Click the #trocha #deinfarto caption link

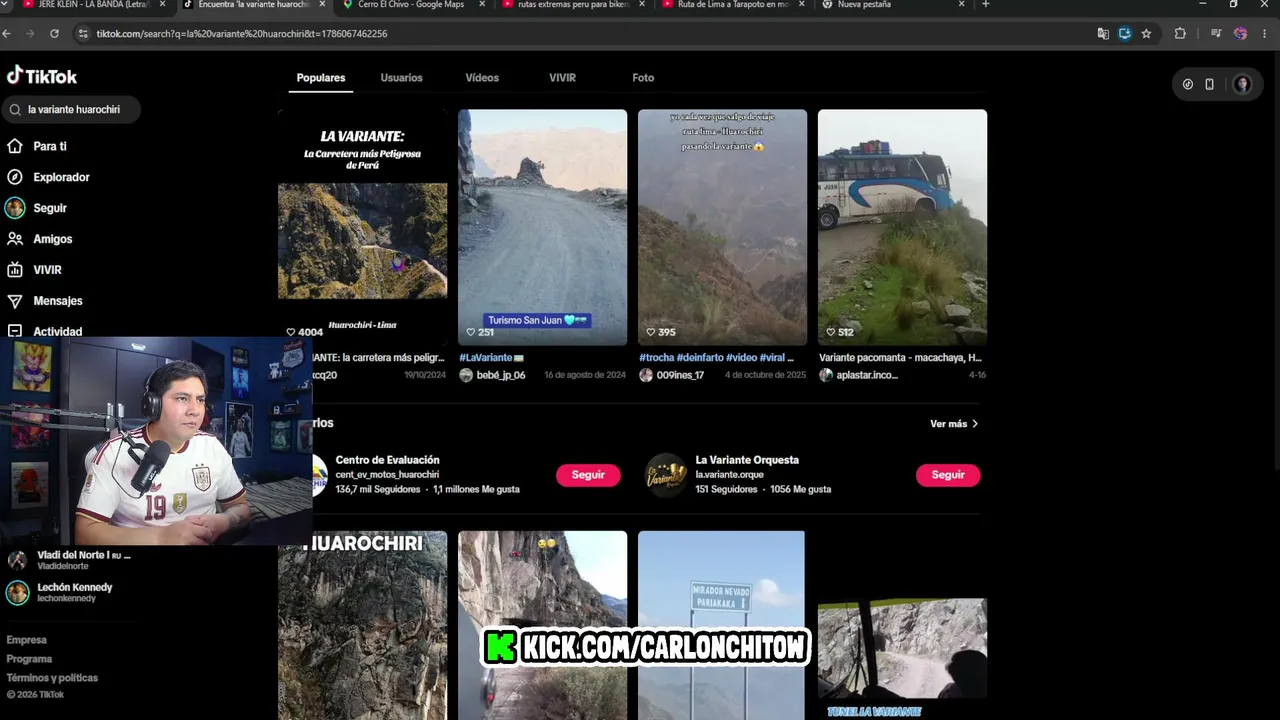tap(716, 357)
